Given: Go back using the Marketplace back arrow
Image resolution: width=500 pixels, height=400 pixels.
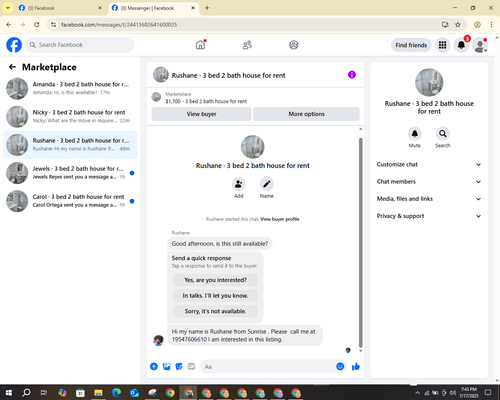Looking at the screenshot, I should click(x=12, y=67).
